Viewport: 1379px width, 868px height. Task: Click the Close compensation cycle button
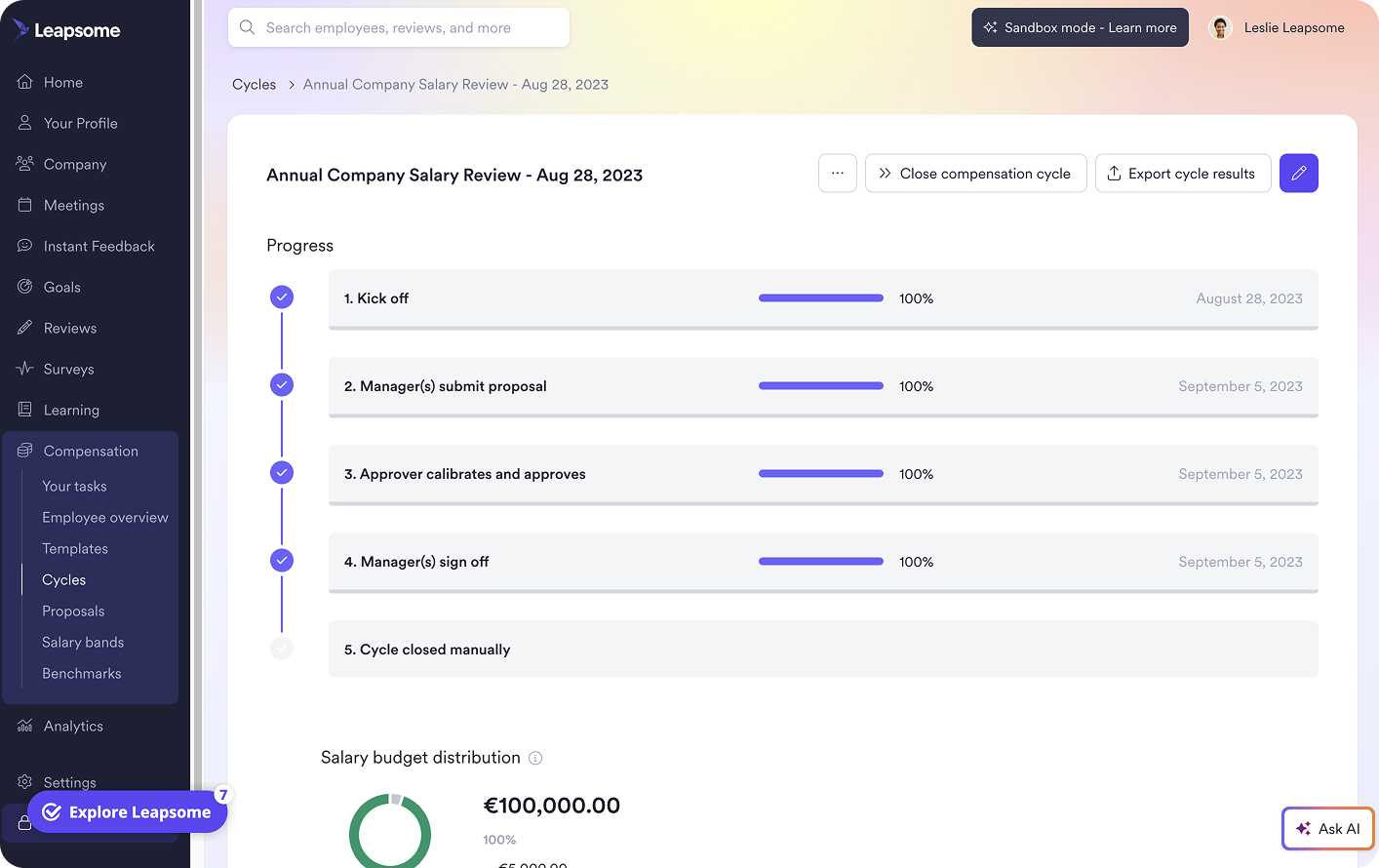coord(975,173)
